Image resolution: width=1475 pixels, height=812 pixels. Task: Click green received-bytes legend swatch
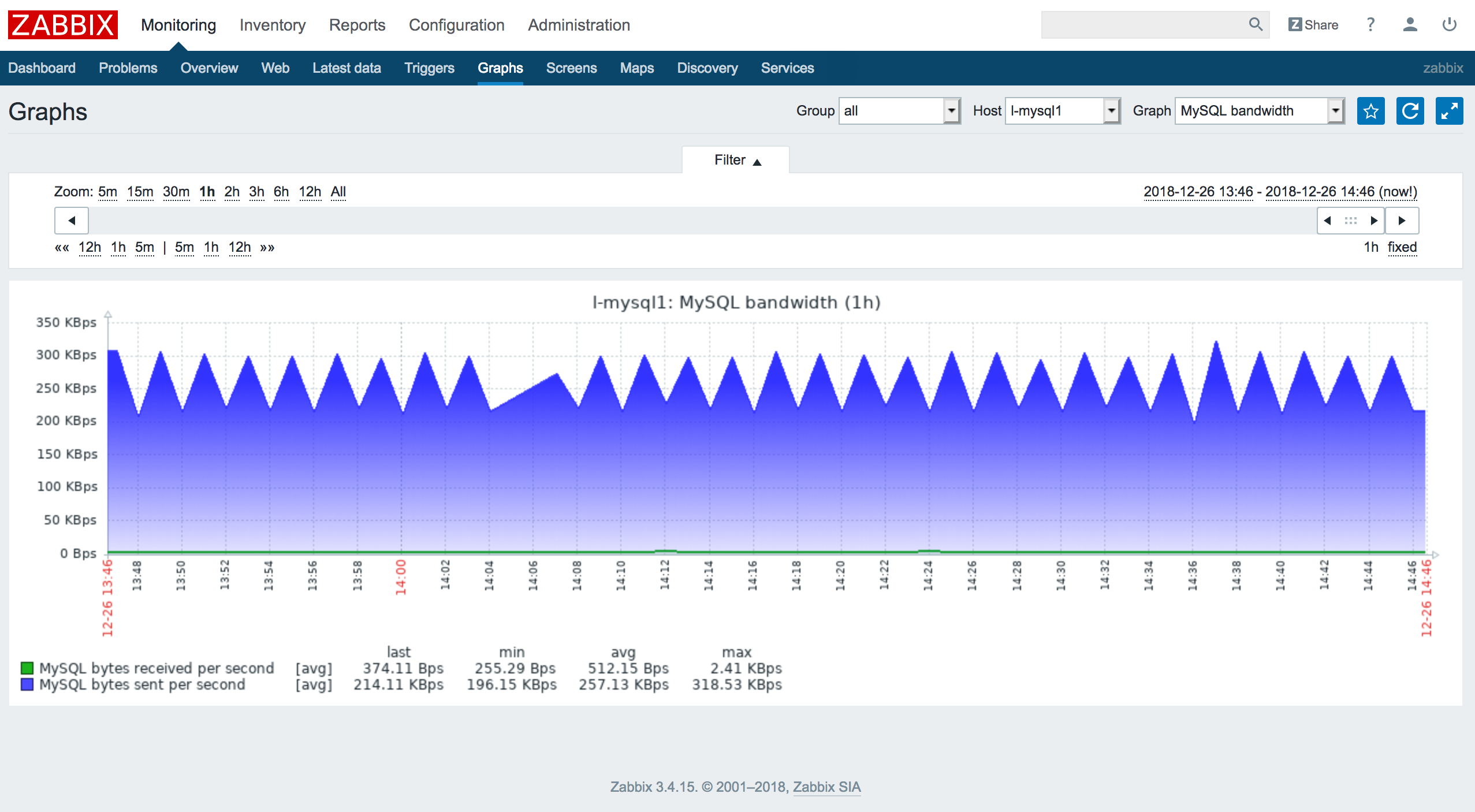click(x=27, y=668)
